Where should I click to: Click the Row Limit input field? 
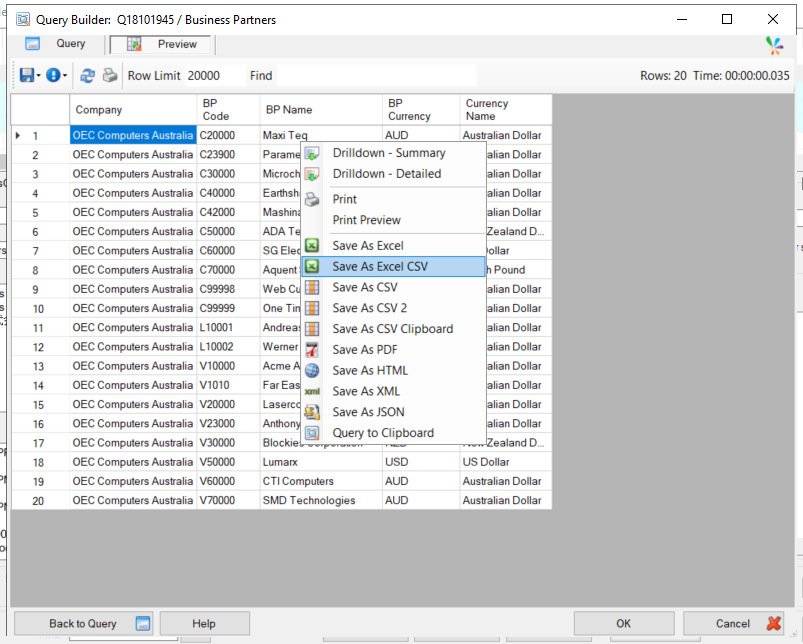point(215,76)
